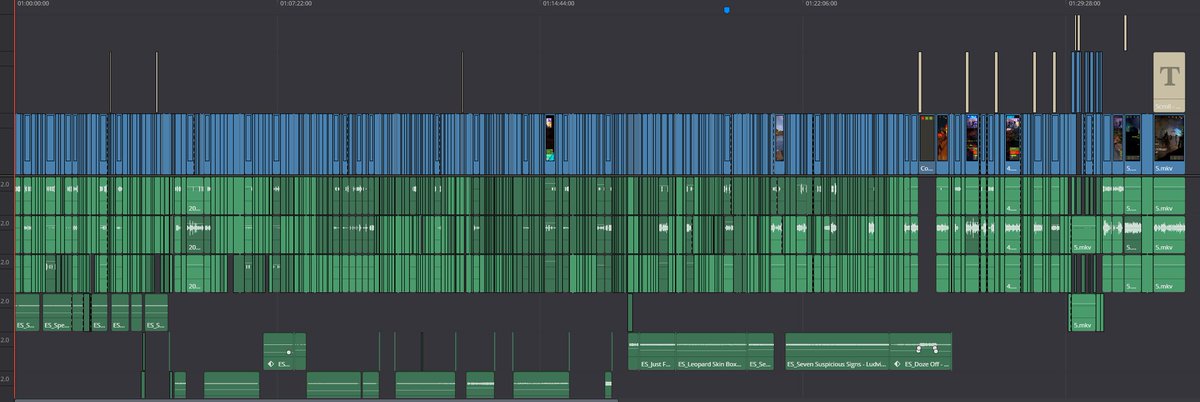Screen dimensions: 1200x402
Task: Select the ES_Seven Suspicious Signs audio clip
Action: pyautogui.click(x=837, y=352)
